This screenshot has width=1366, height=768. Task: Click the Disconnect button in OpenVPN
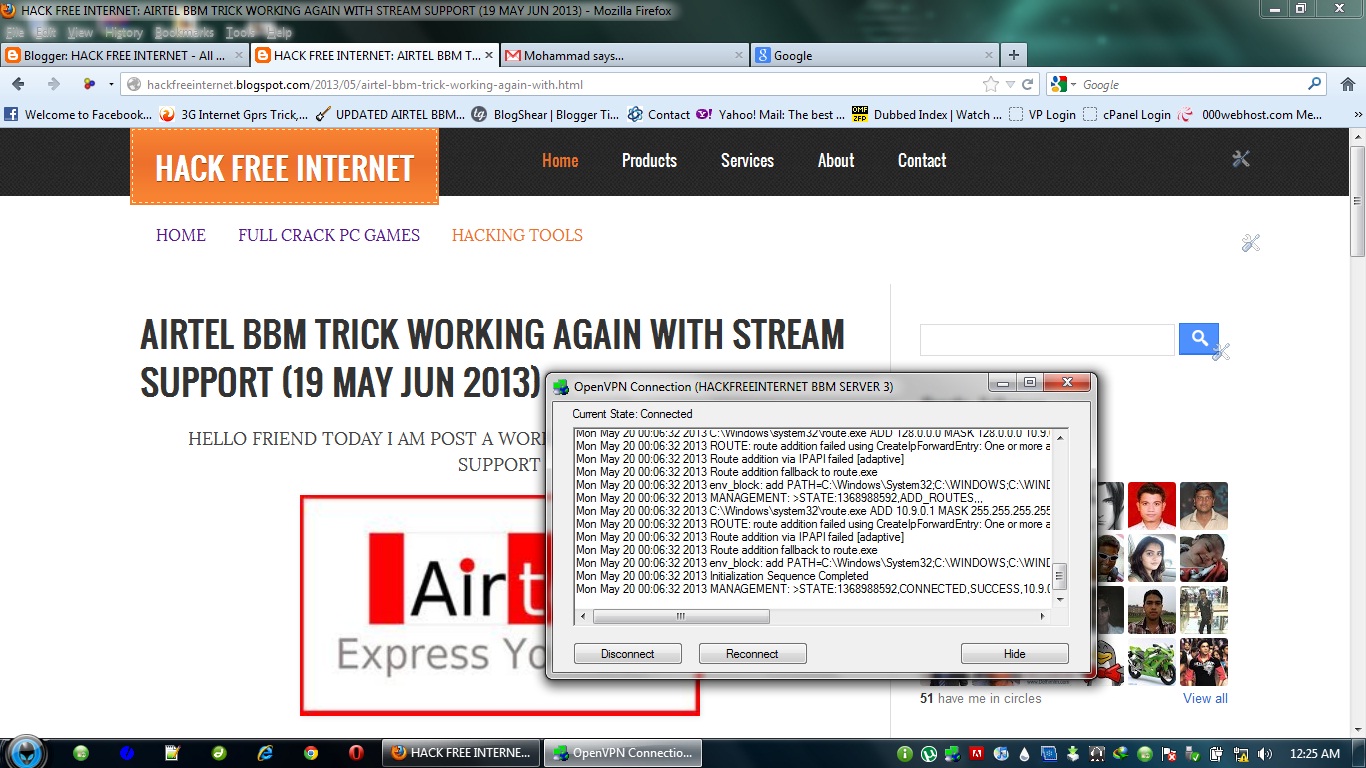(x=628, y=654)
